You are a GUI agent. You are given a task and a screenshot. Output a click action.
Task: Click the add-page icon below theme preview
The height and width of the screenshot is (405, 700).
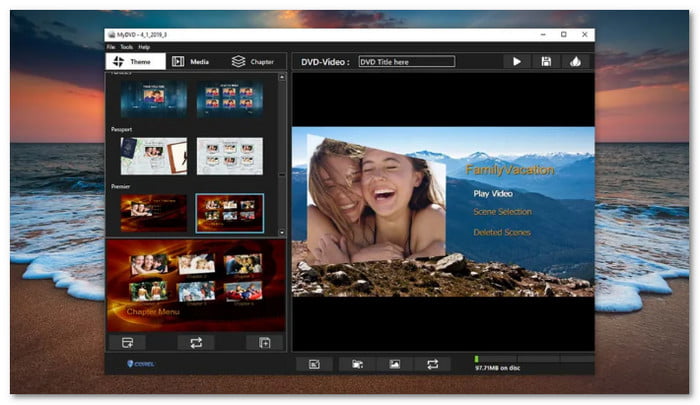pos(264,342)
